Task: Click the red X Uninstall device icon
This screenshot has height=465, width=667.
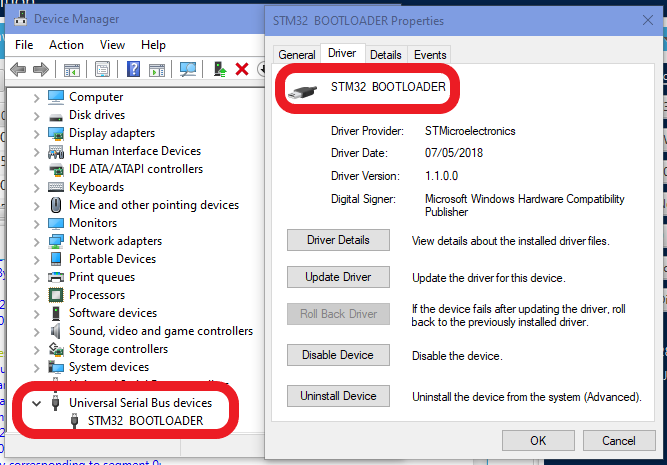Action: pyautogui.click(x=241, y=69)
